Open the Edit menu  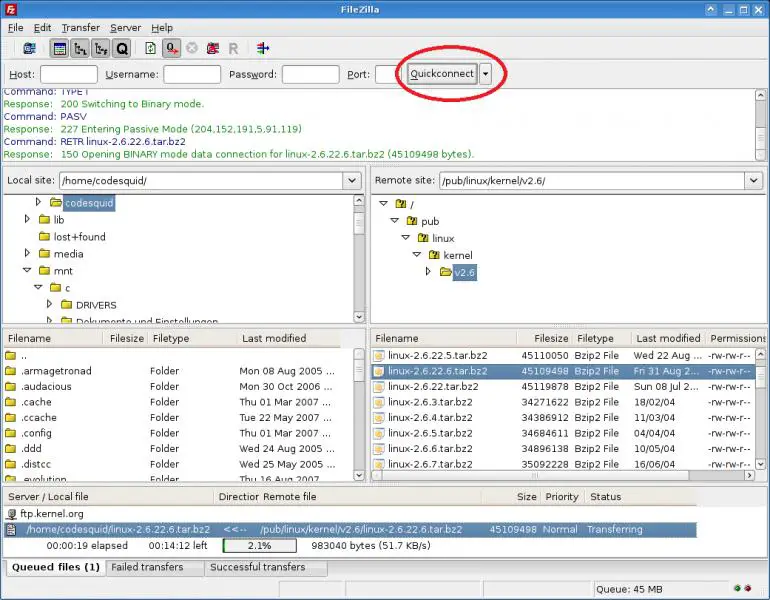42,28
